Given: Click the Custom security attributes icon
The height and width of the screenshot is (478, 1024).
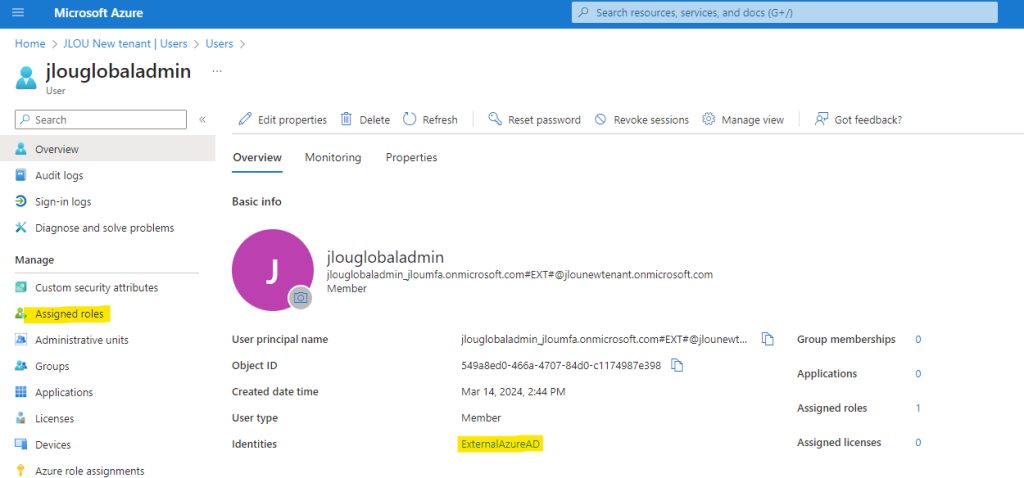Looking at the screenshot, I should [x=21, y=287].
